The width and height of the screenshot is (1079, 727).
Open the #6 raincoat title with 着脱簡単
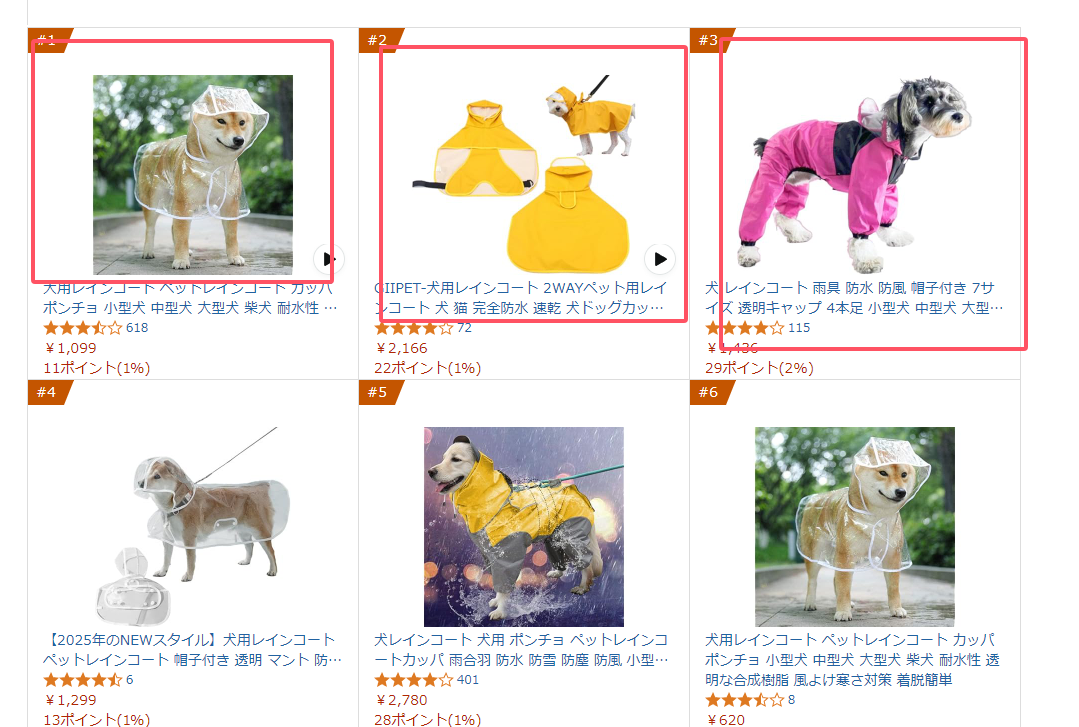click(852, 660)
